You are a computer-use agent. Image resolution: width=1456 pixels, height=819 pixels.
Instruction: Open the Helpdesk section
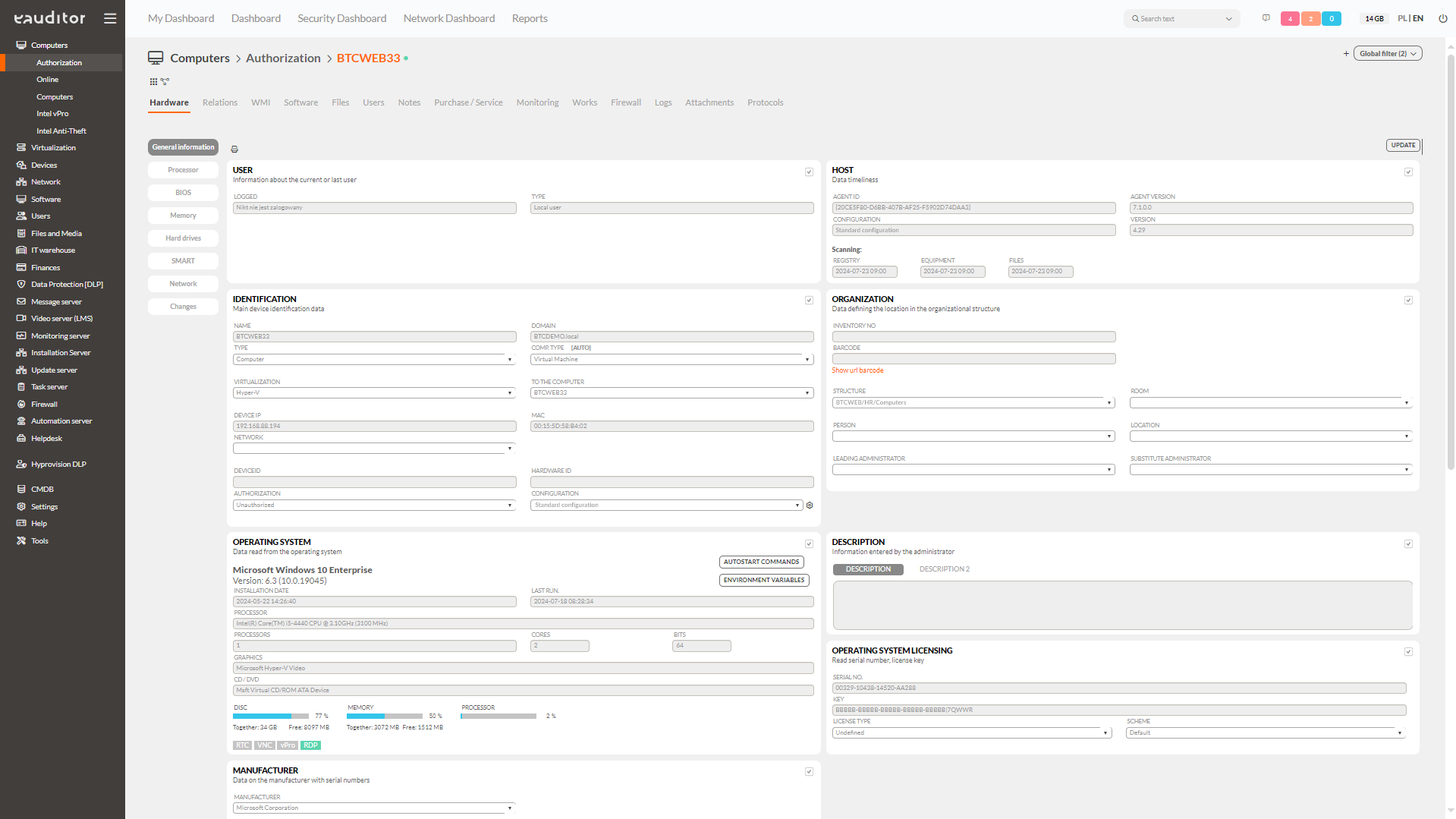[46, 439]
